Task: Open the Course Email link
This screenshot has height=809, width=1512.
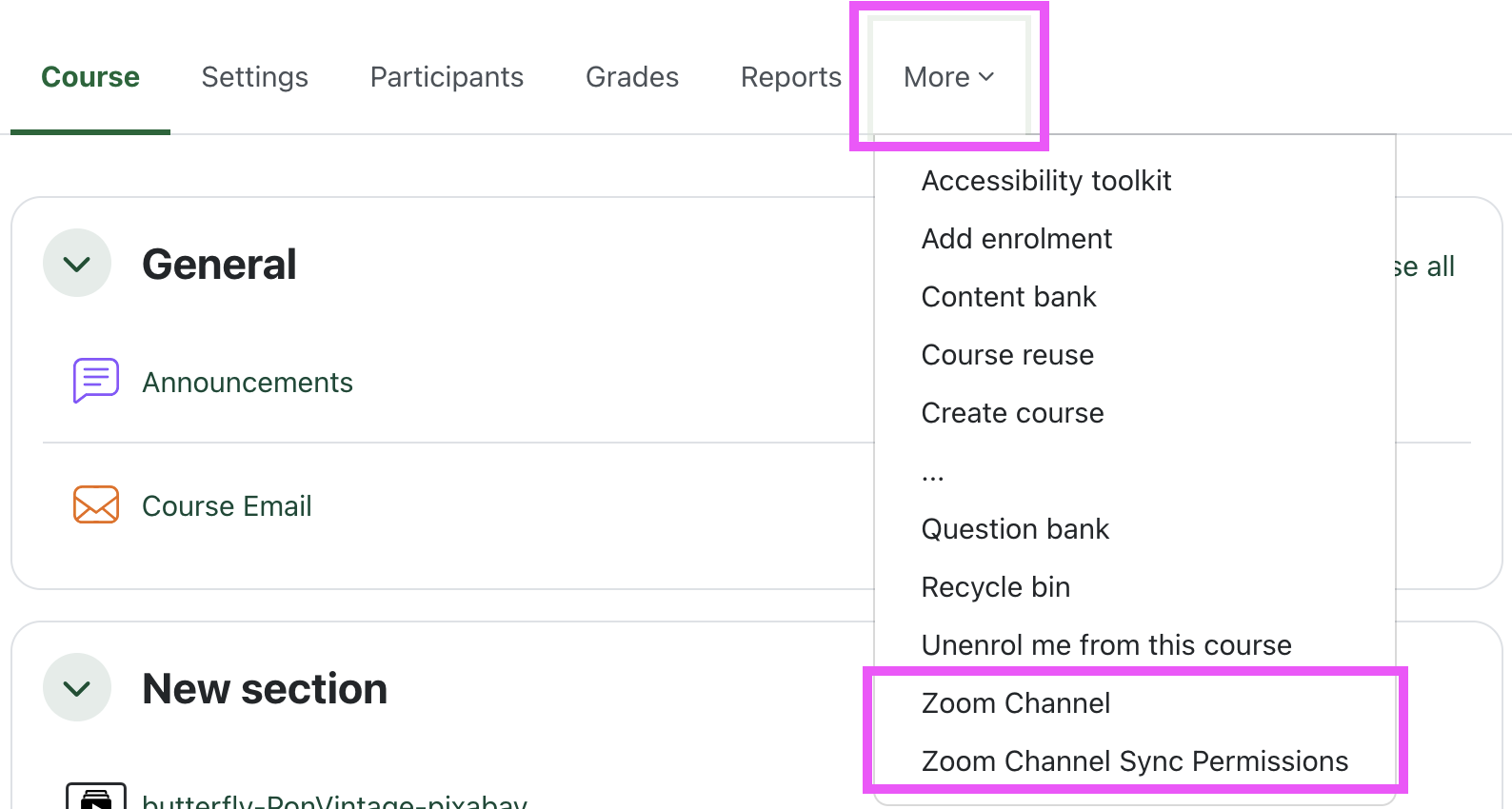Action: tap(227, 506)
